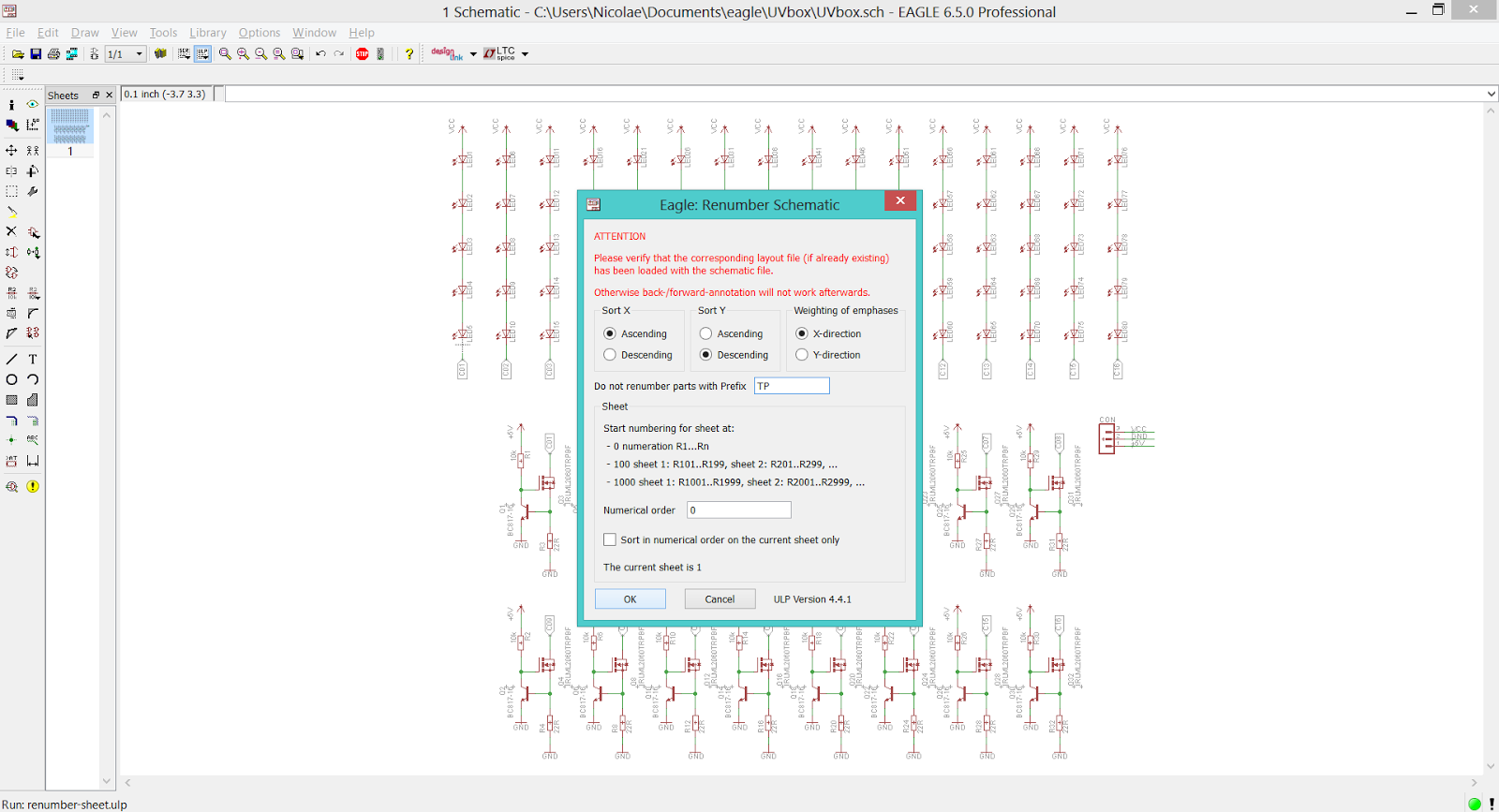This screenshot has width=1499, height=812.
Task: Undock the Sheets panel
Action: pyautogui.click(x=96, y=96)
